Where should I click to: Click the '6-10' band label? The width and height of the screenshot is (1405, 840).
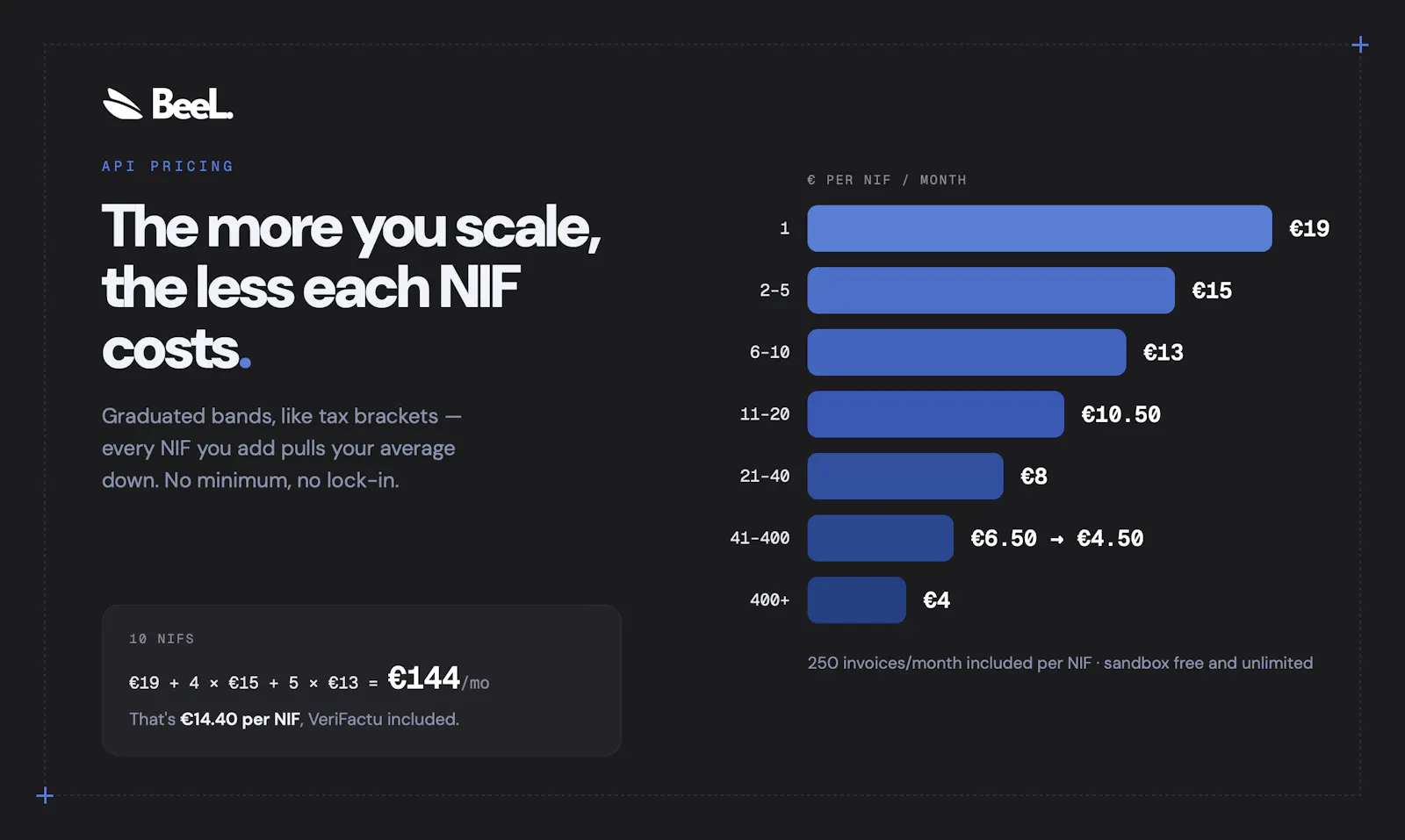point(769,352)
